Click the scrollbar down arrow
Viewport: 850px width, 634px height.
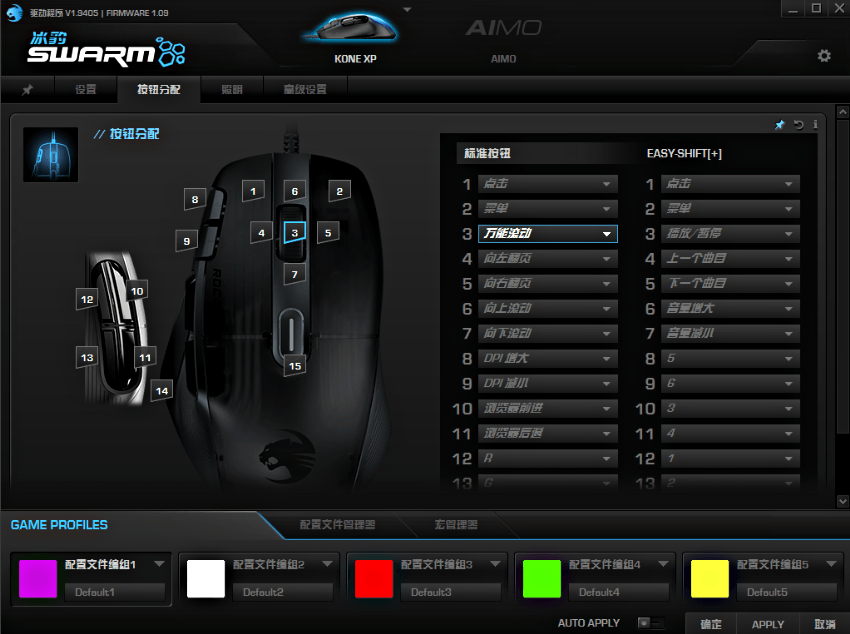pyautogui.click(x=842, y=501)
